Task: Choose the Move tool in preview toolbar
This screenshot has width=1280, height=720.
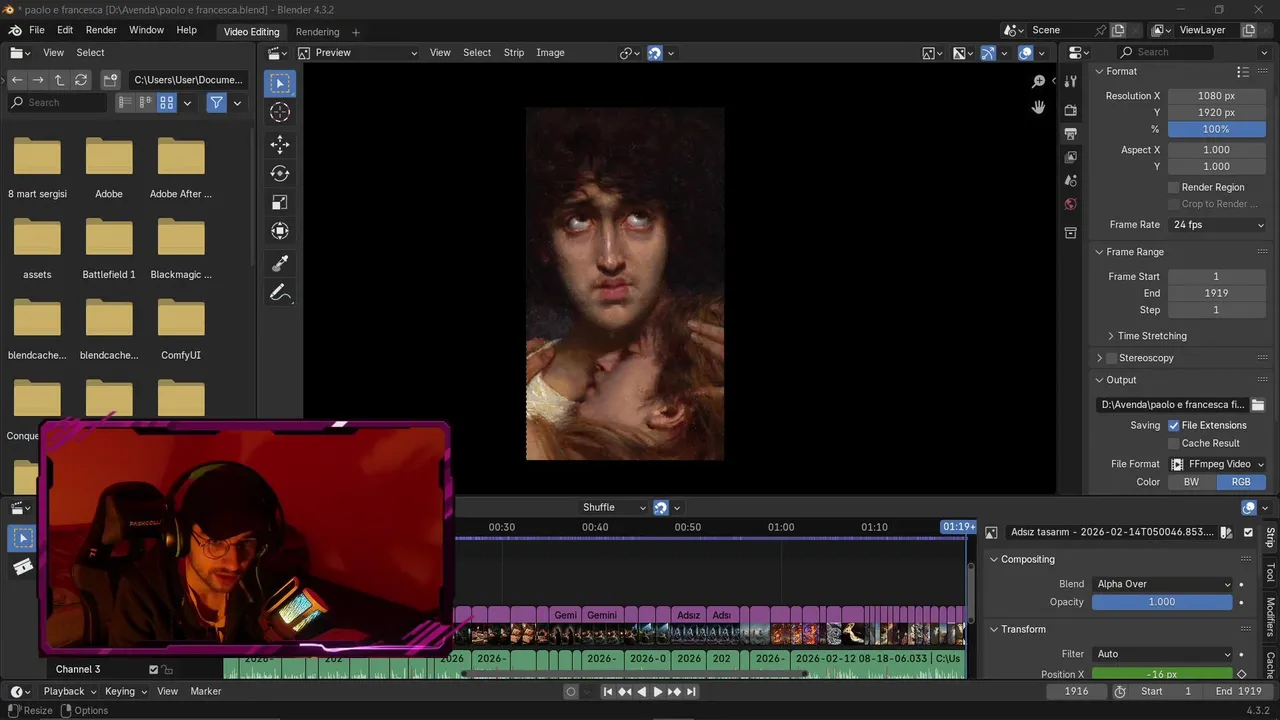Action: tap(280, 145)
